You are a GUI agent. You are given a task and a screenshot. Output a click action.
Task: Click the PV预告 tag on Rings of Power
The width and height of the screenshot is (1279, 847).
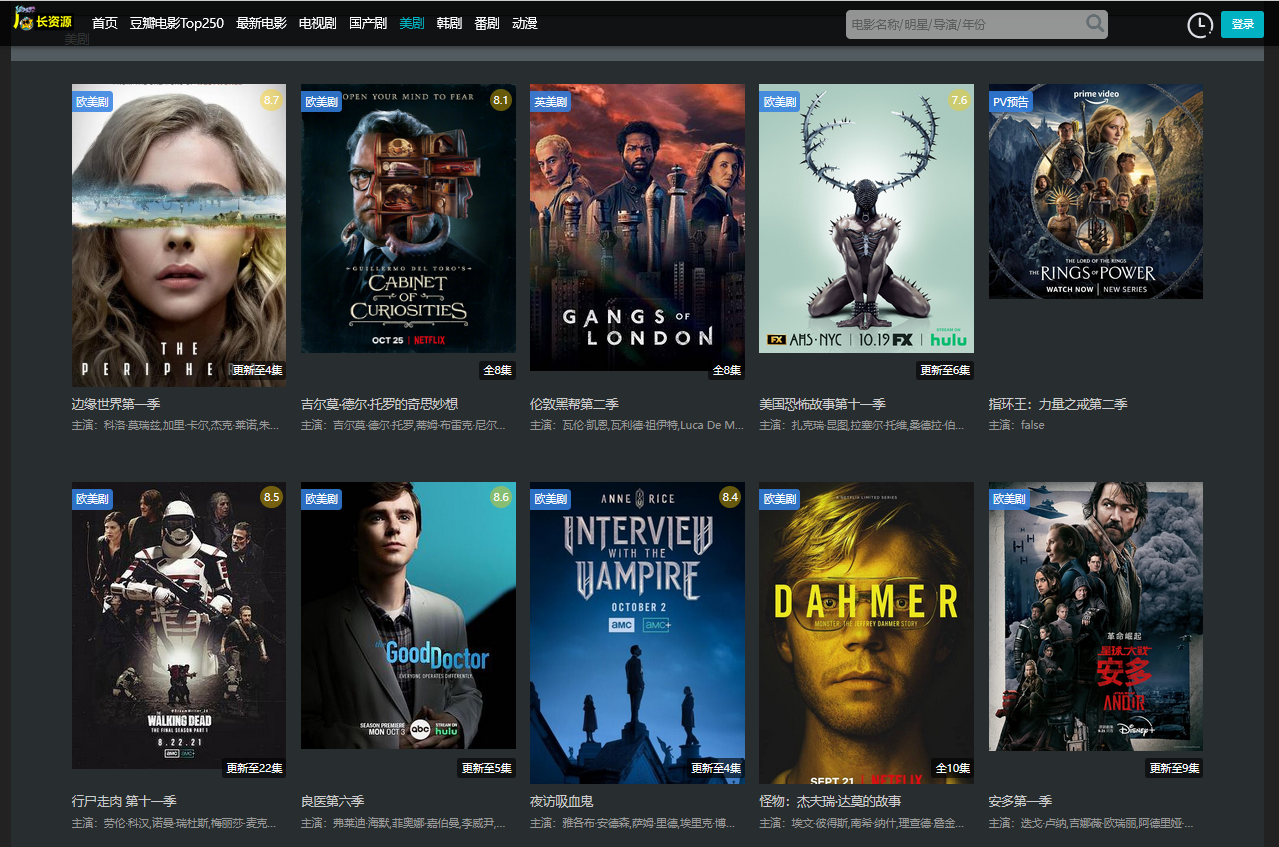(x=1010, y=101)
